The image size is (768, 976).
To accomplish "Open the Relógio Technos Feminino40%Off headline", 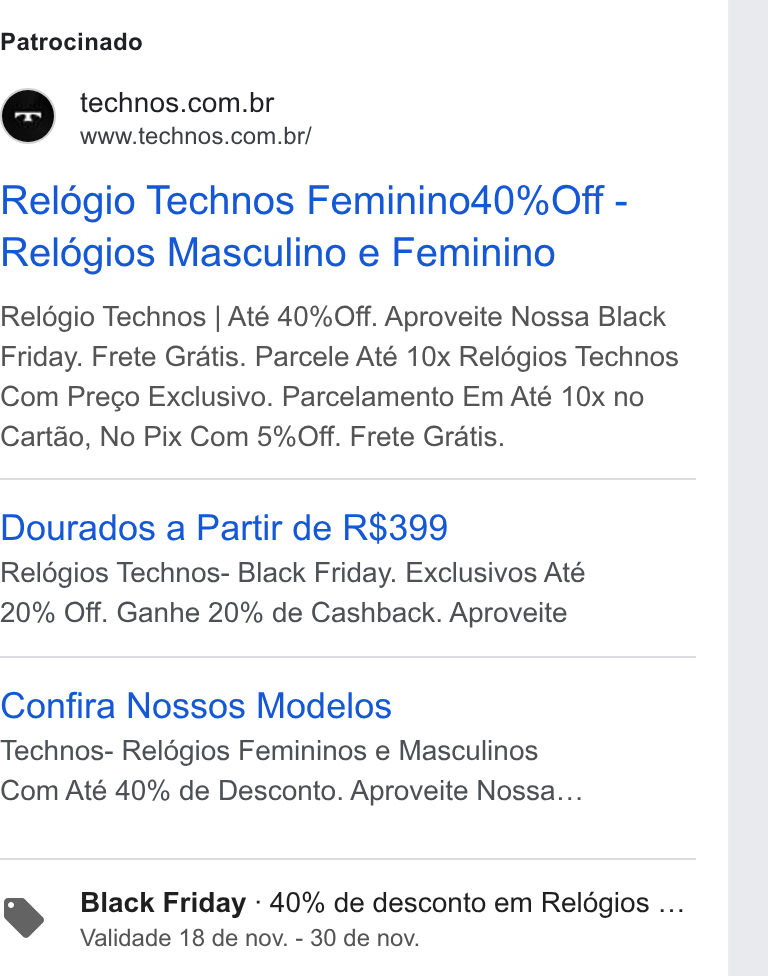I will coord(314,201).
